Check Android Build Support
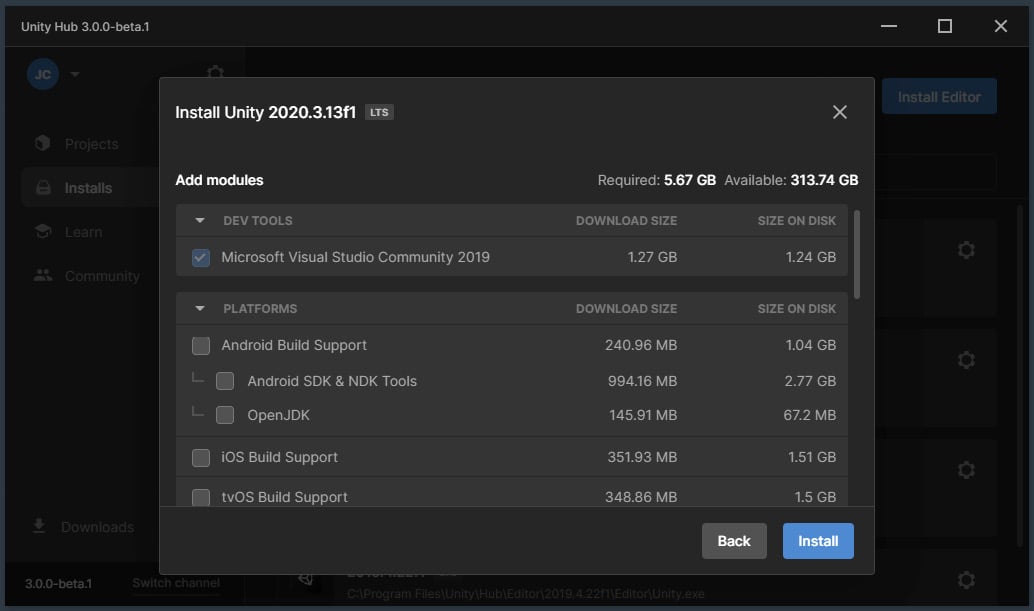 (x=201, y=345)
